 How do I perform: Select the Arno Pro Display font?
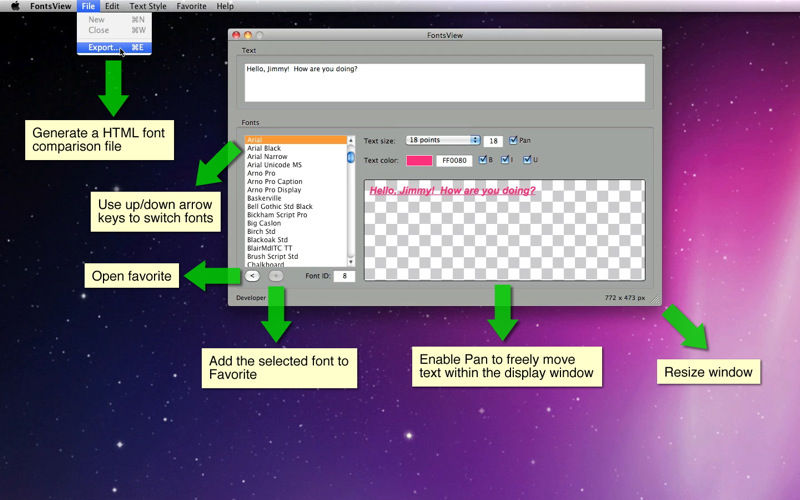pos(295,190)
